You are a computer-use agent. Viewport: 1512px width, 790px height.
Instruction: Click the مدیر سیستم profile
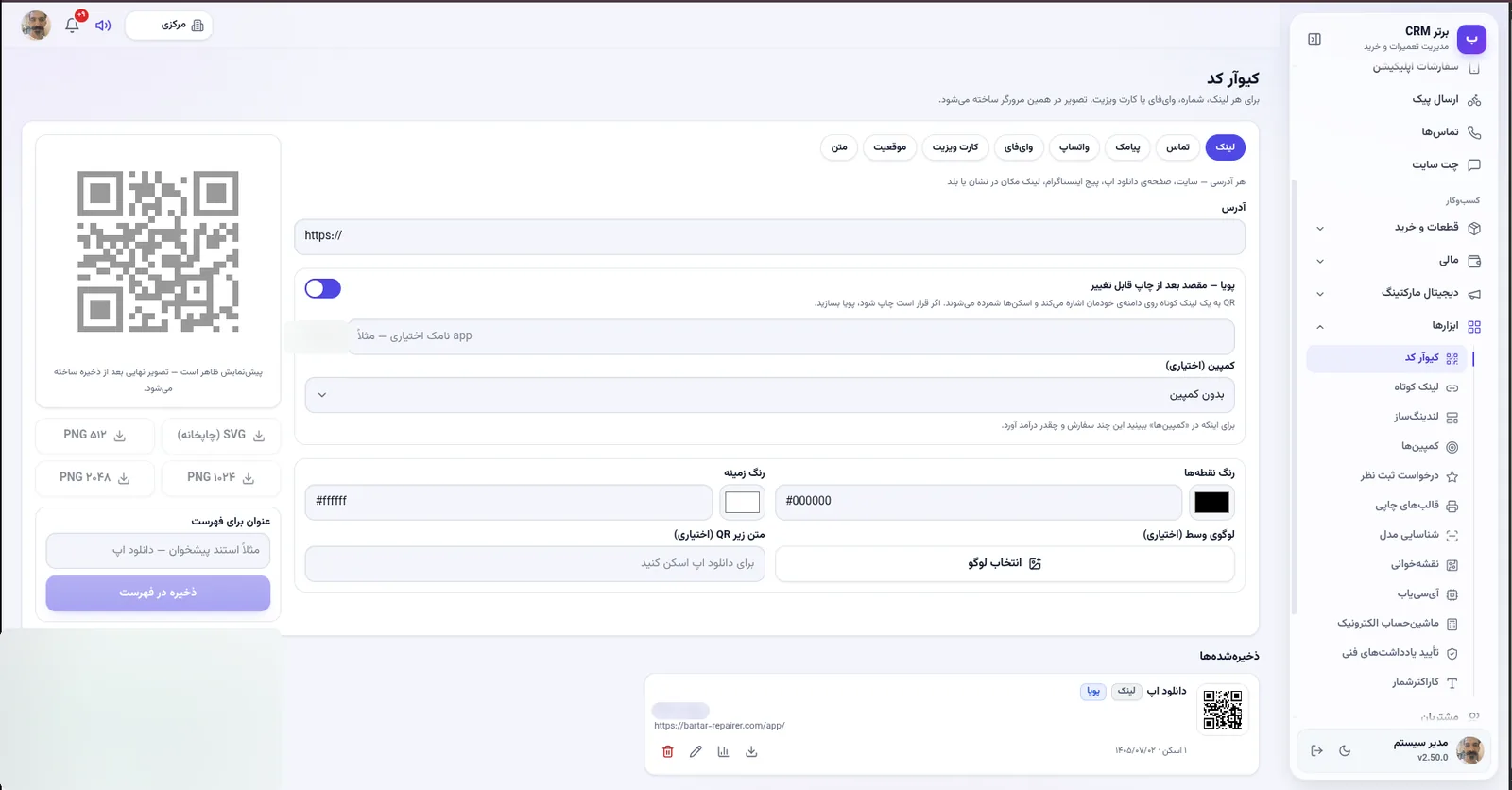click(x=1436, y=750)
